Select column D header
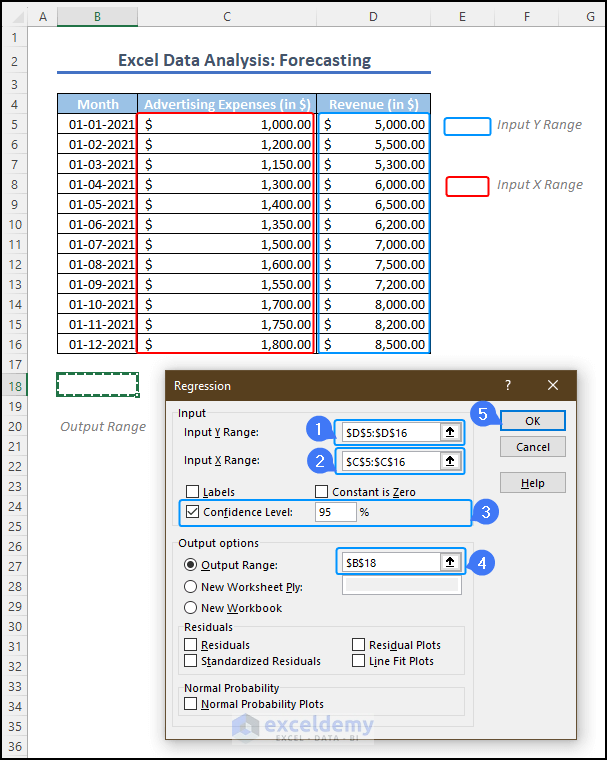This screenshot has width=607, height=760. tap(373, 17)
